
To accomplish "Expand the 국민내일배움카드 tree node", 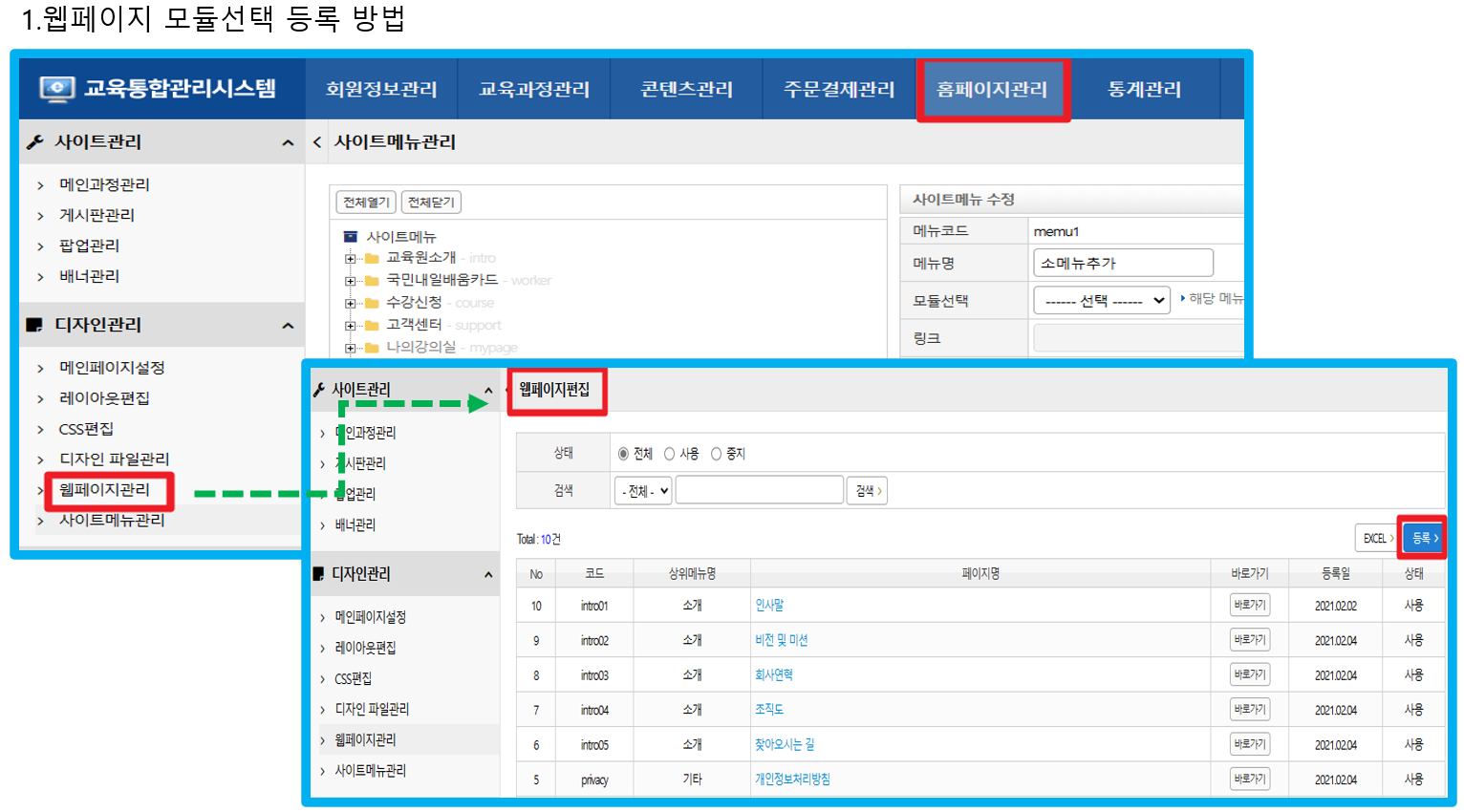I will 350,281.
